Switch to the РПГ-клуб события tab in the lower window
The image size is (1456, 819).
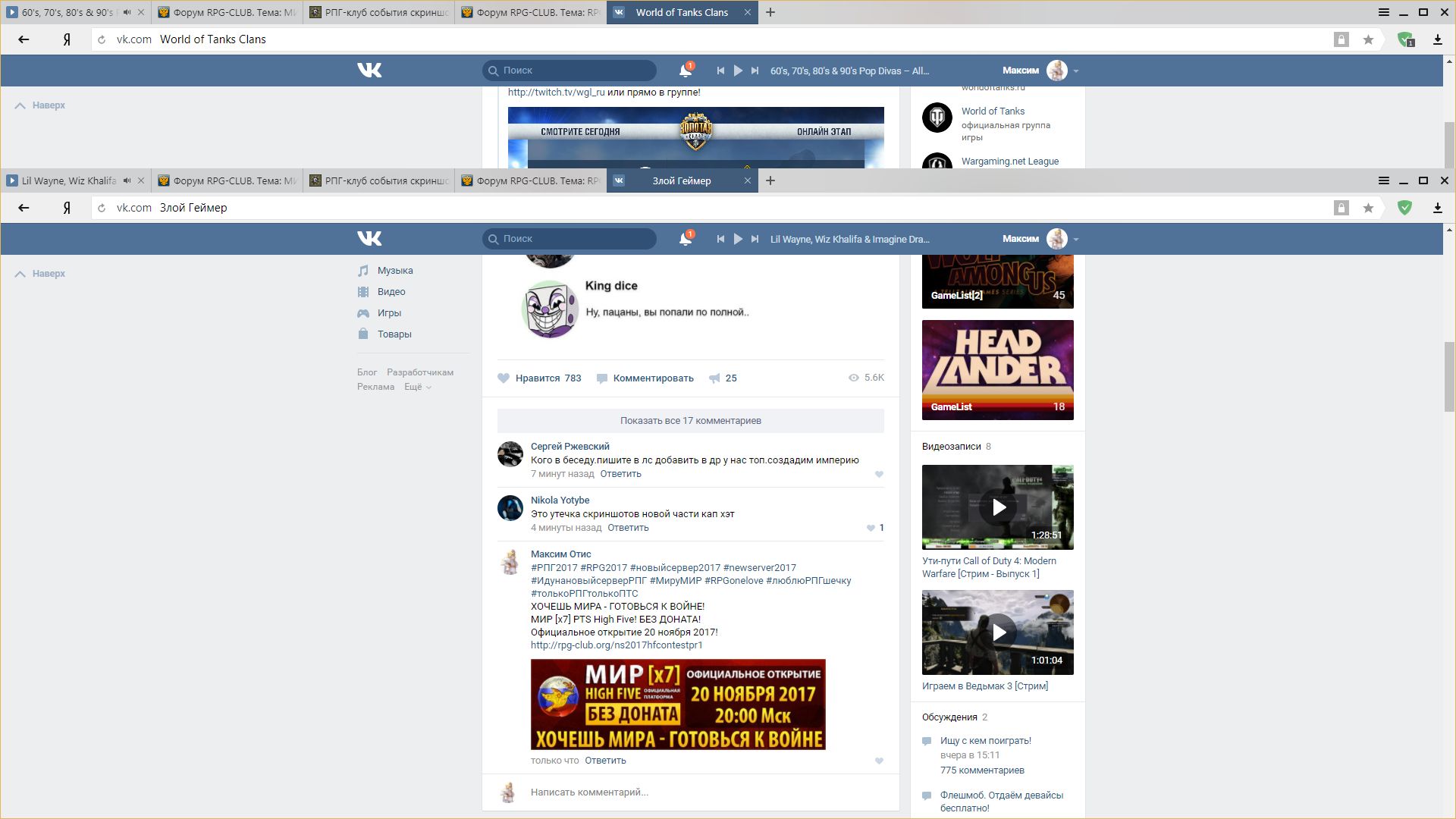pos(379,180)
